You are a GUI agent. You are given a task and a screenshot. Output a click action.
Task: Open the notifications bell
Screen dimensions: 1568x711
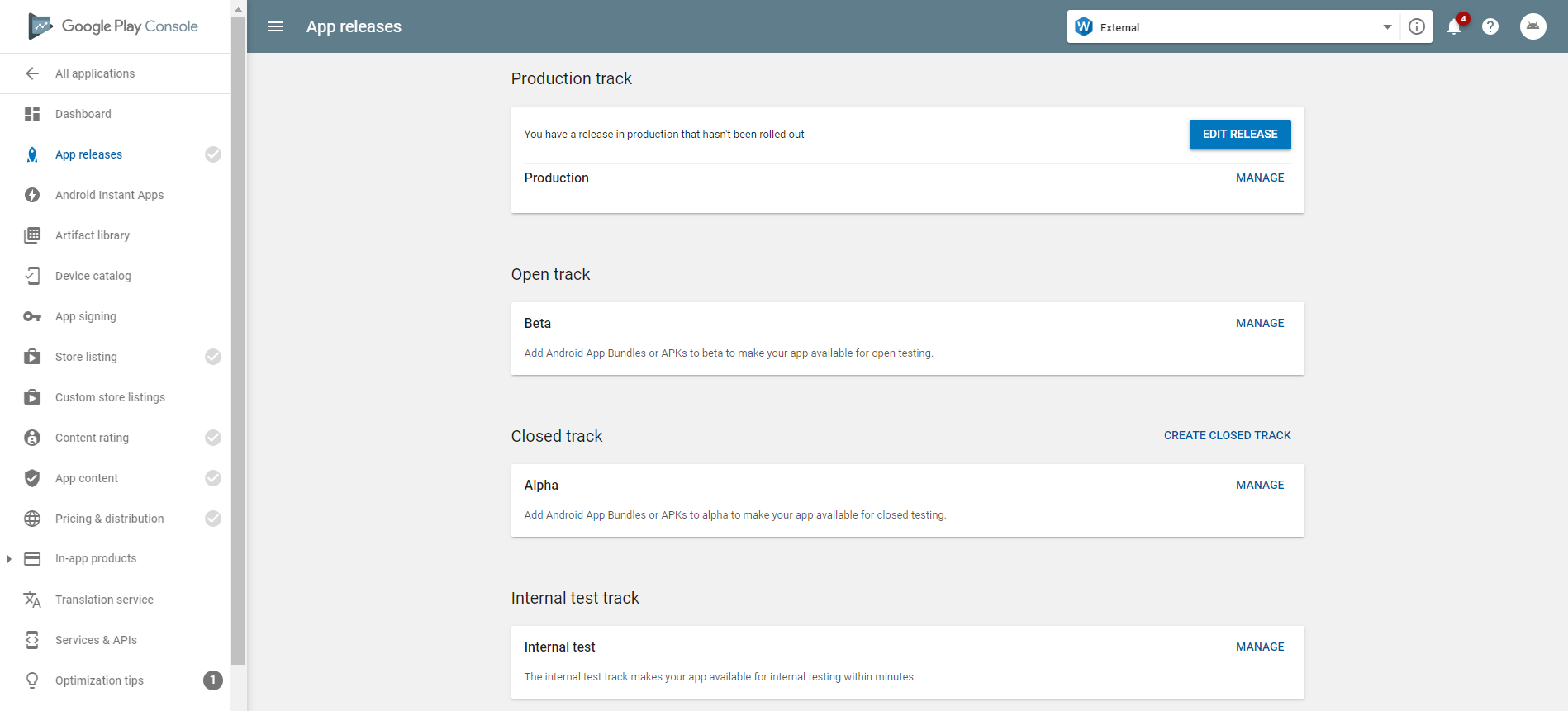[1454, 26]
